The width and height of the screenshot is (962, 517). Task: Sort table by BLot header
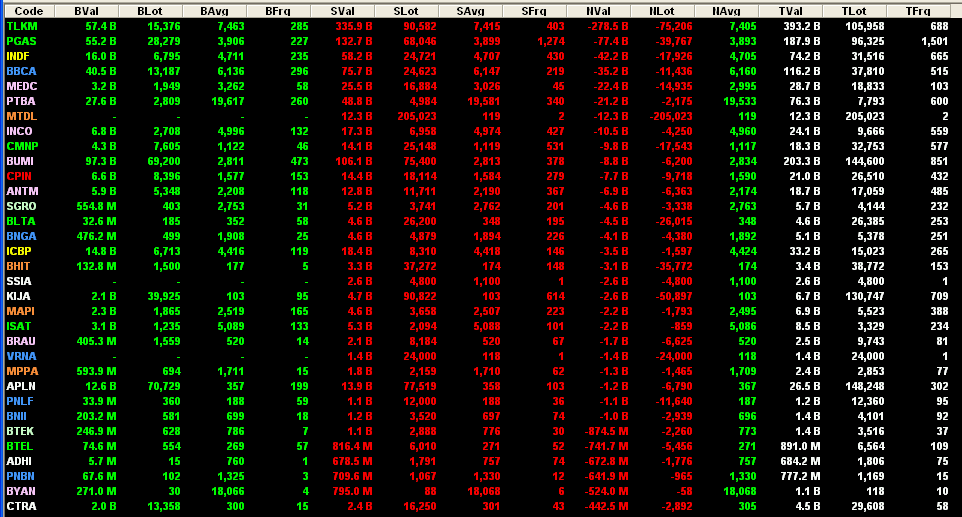[150, 11]
